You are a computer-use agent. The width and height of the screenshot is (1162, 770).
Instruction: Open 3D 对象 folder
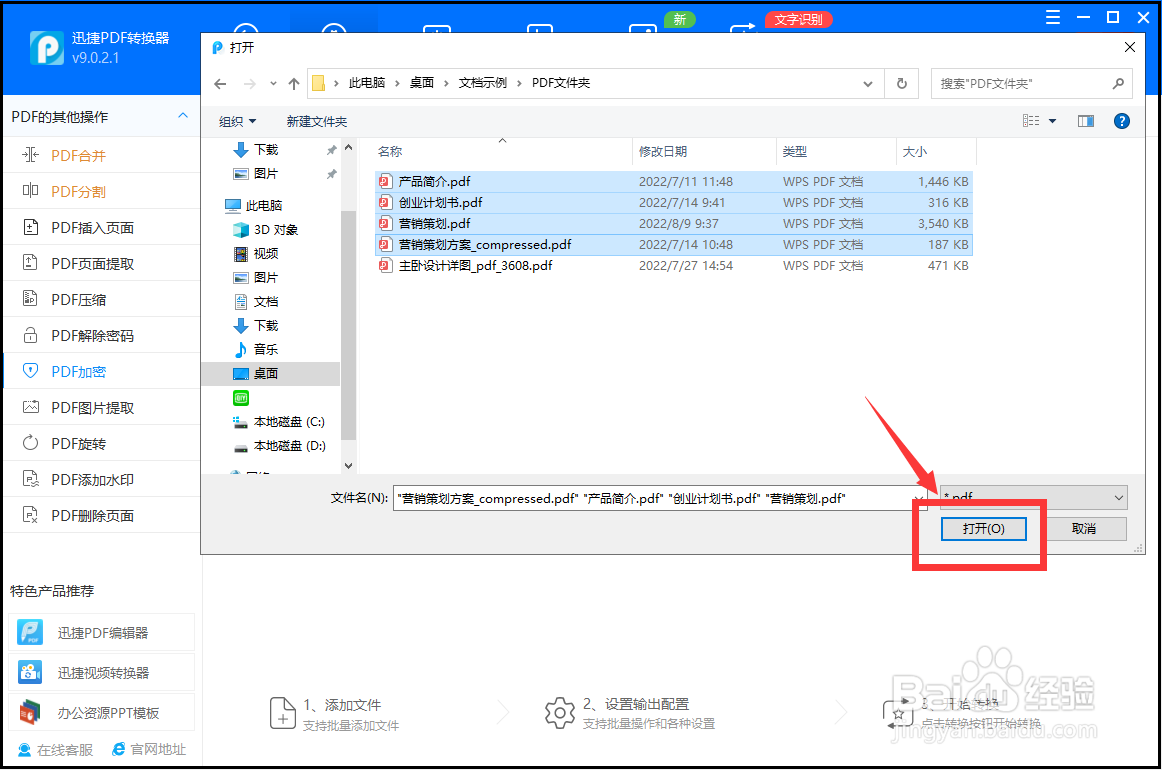(x=275, y=230)
